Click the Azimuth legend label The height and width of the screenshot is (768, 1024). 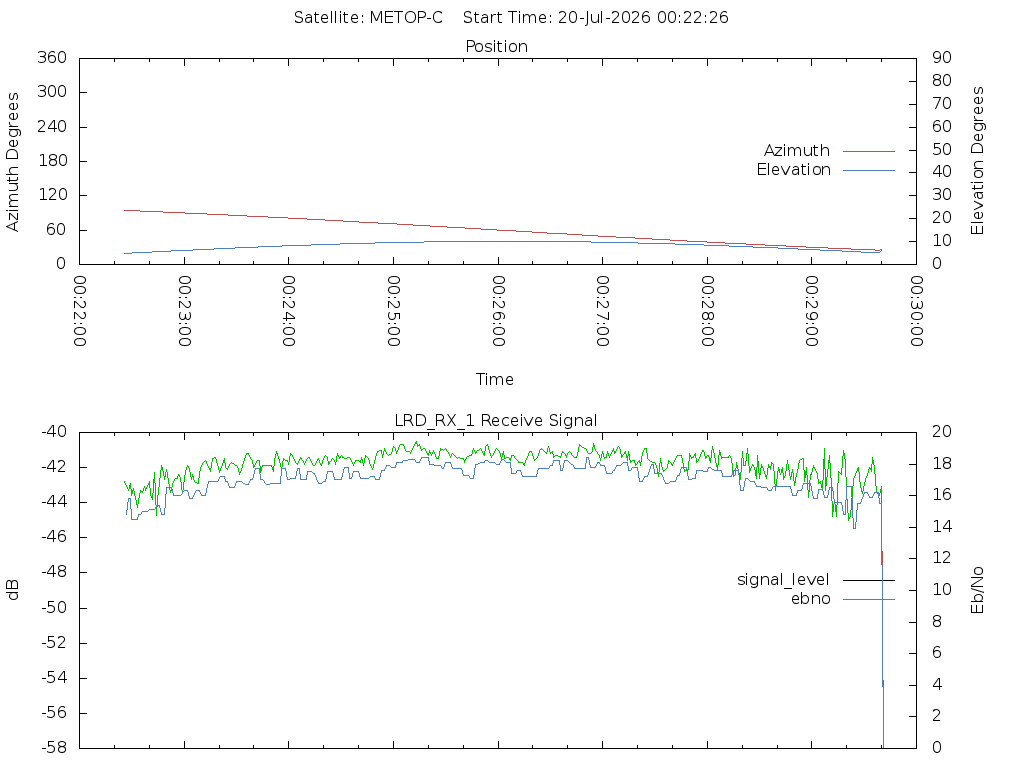(797, 151)
